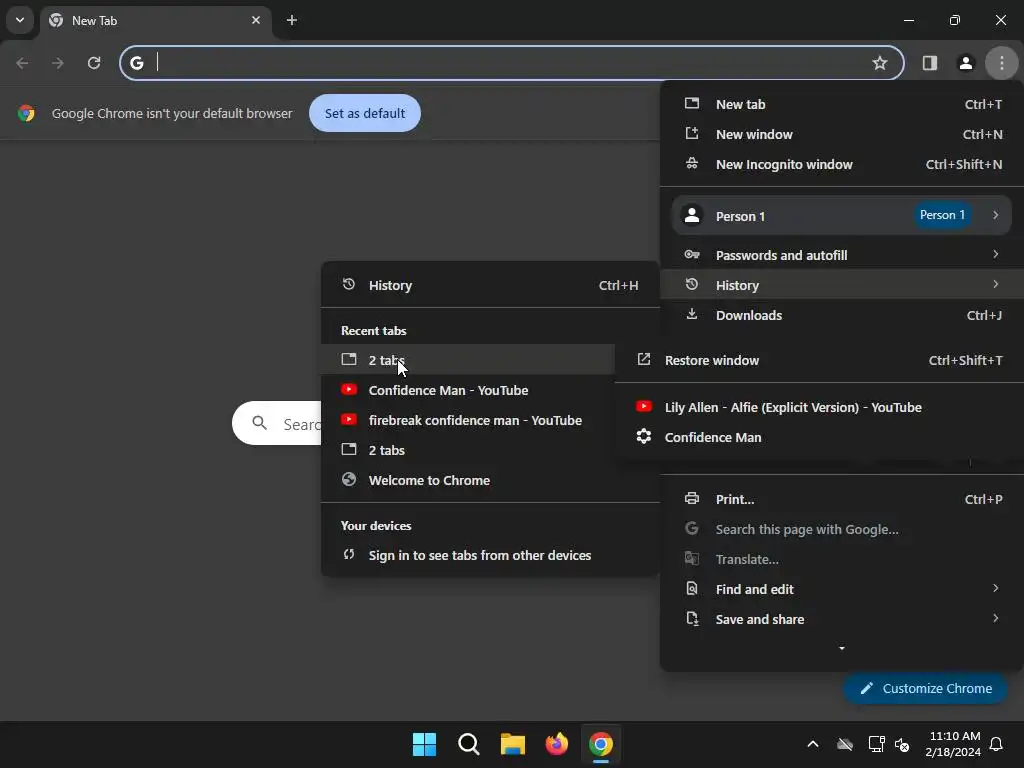Open the Confidence Man settings-icon entry
The width and height of the screenshot is (1024, 768).
pos(820,438)
